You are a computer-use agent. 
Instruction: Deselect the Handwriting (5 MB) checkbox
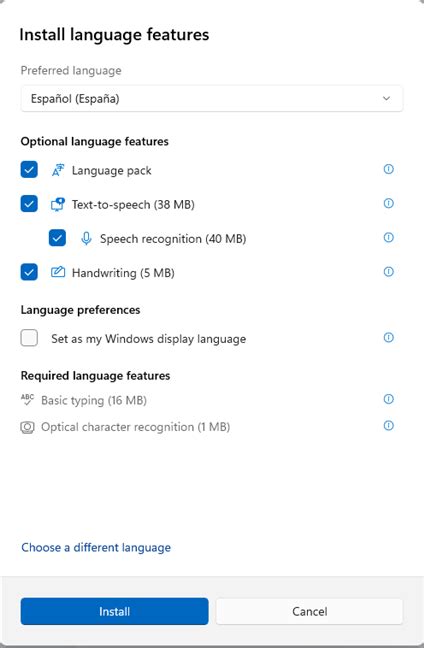pos(29,272)
